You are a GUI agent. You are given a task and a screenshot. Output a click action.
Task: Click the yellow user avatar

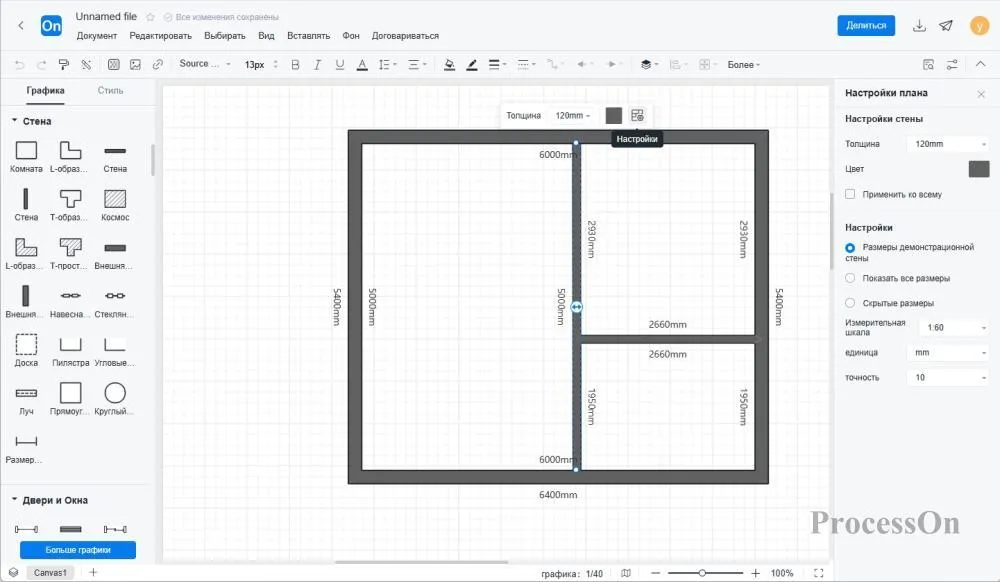[x=979, y=25]
